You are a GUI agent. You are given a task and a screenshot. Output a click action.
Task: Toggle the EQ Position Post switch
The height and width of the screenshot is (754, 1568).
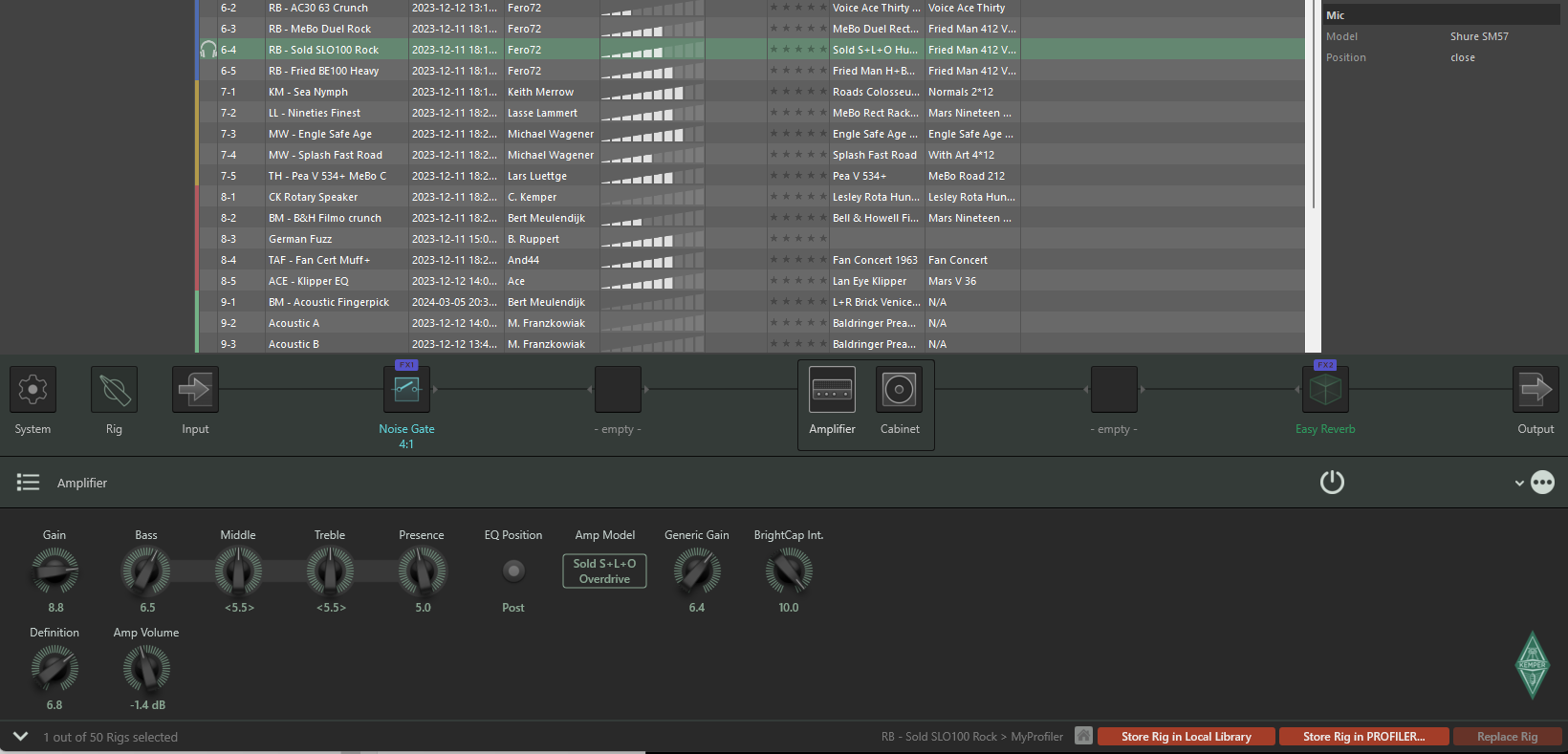click(x=513, y=571)
